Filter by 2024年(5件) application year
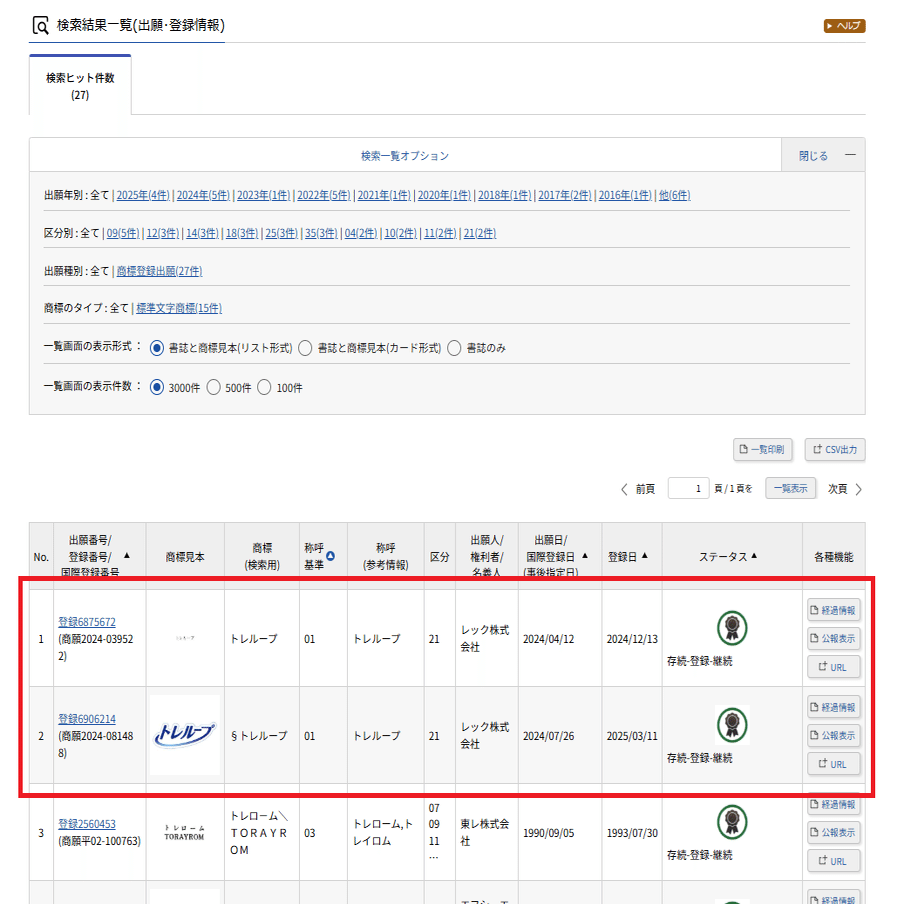 (x=203, y=195)
